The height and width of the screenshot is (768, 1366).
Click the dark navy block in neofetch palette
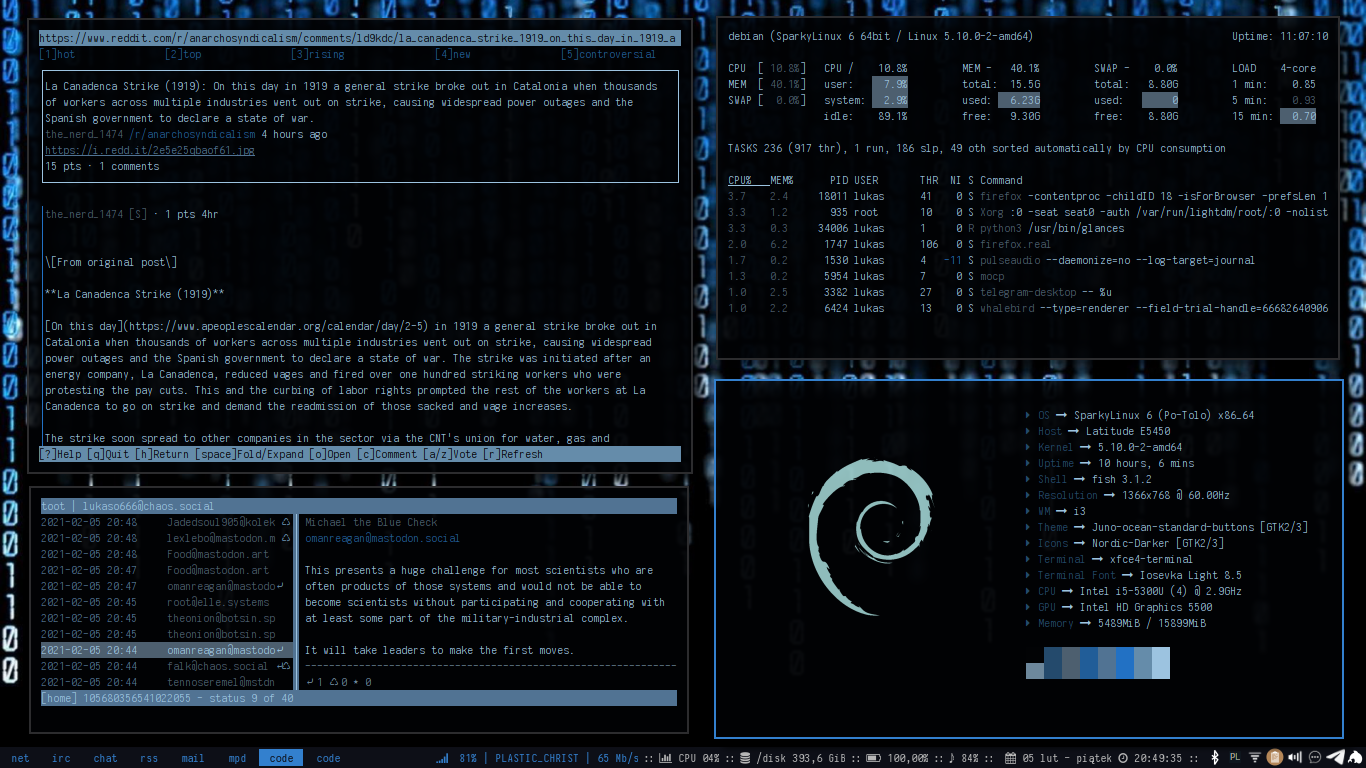(1053, 663)
